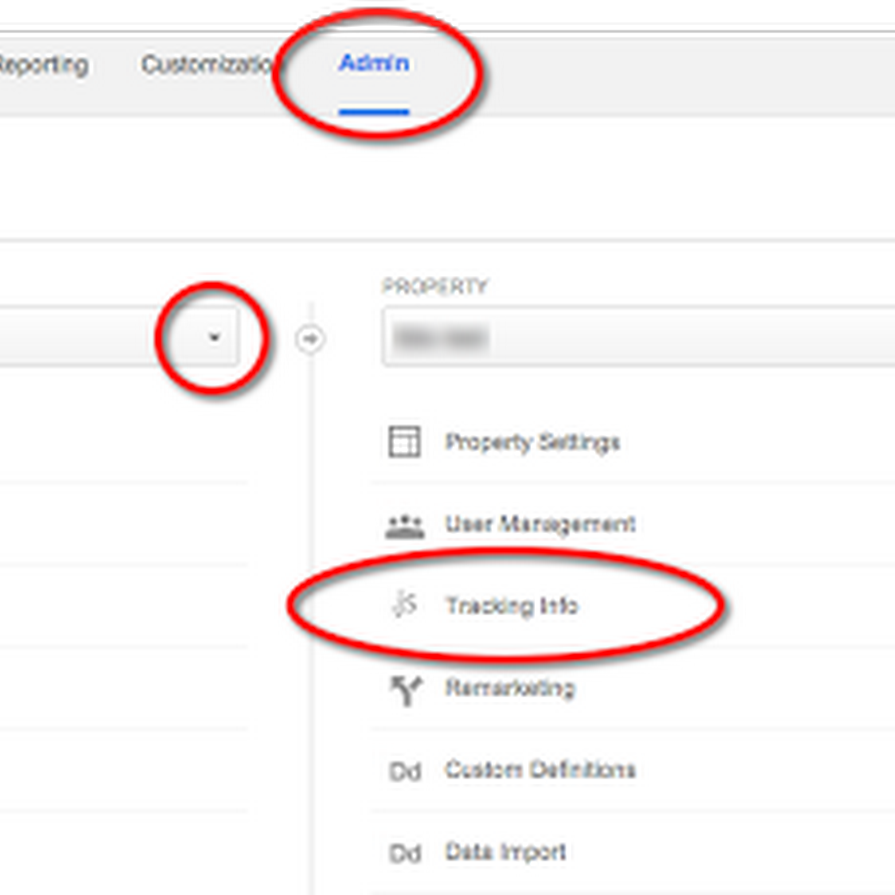Click inside the account selector field
Viewport: 895px width, 895px height.
pyautogui.click(x=90, y=338)
